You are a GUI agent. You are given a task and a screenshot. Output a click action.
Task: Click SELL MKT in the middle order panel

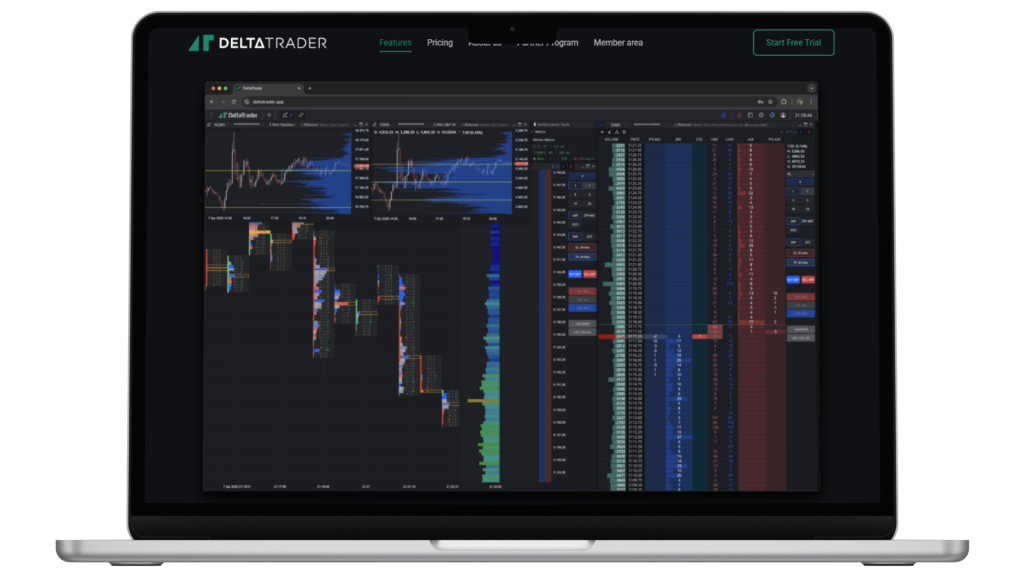[590, 274]
